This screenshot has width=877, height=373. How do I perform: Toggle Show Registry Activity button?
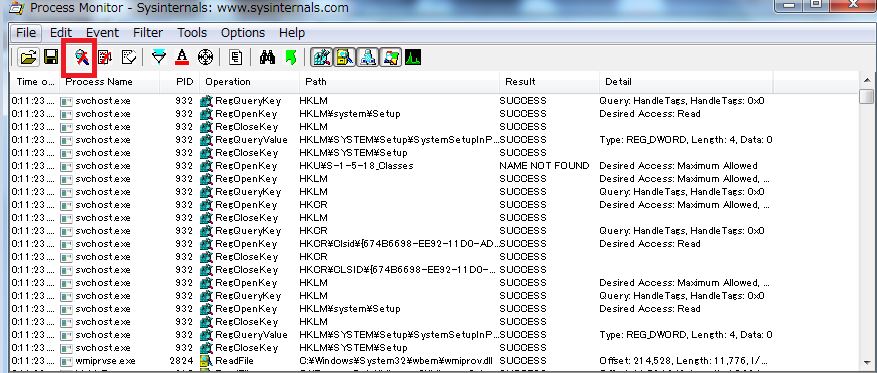(x=322, y=57)
